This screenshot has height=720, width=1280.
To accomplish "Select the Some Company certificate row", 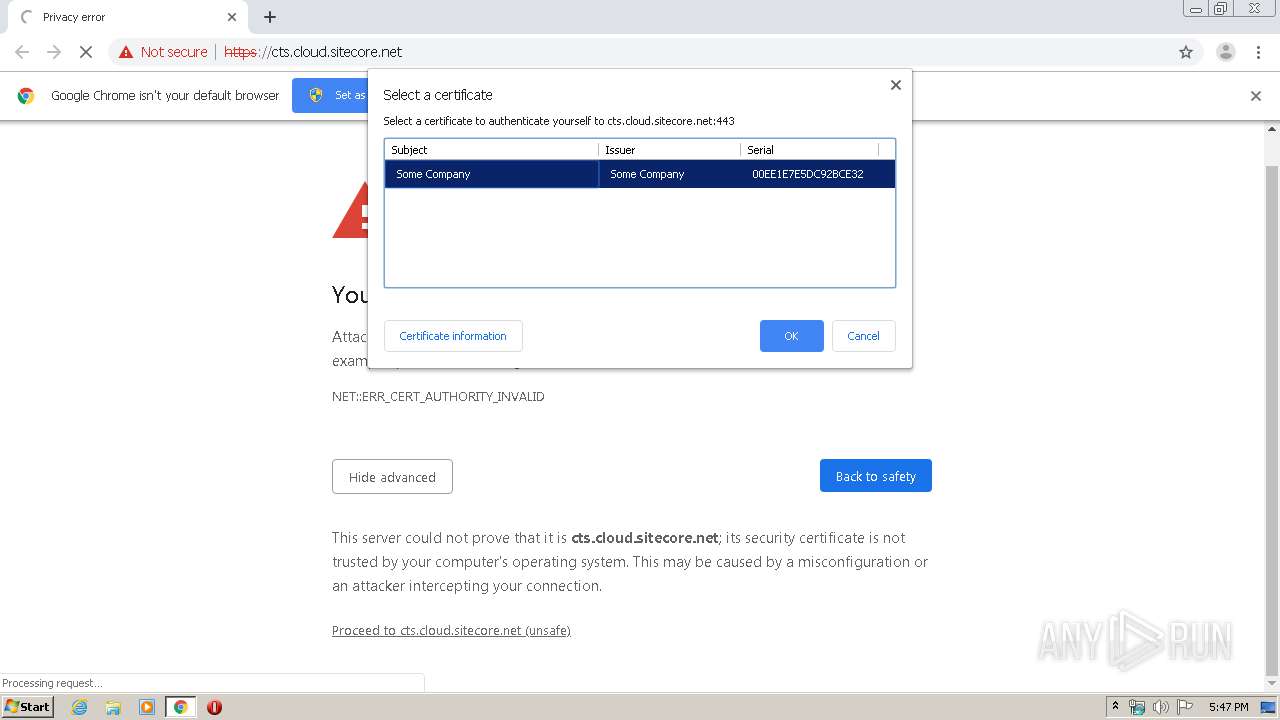I will click(x=640, y=174).
